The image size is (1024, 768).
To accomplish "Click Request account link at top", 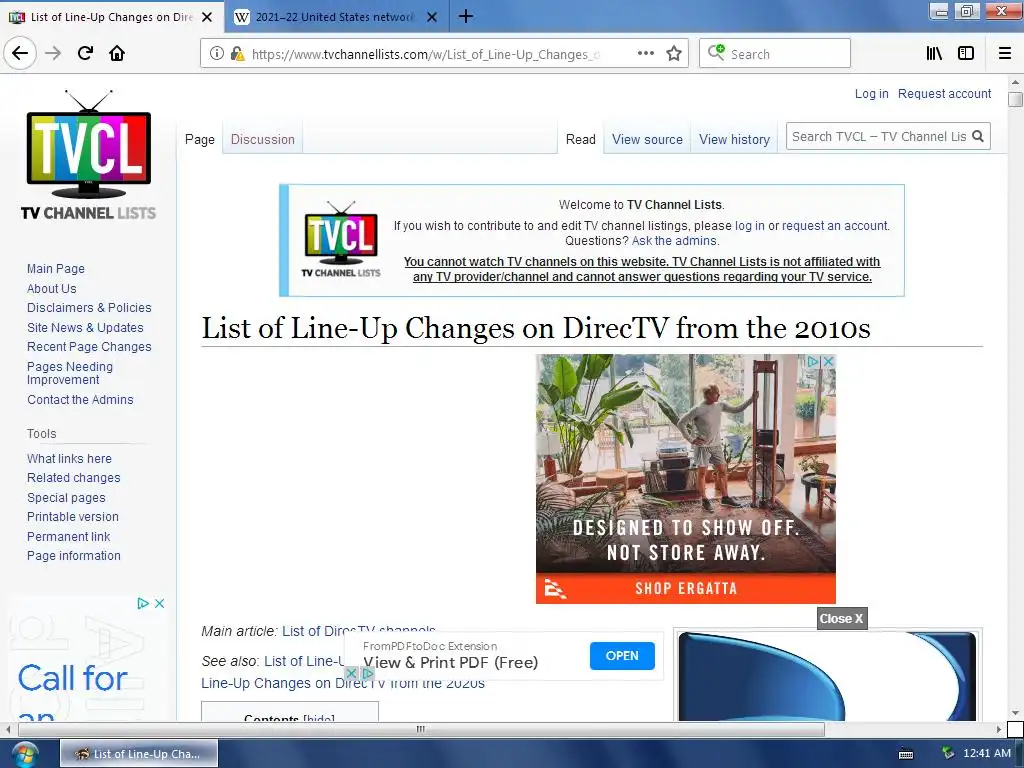I will [944, 93].
